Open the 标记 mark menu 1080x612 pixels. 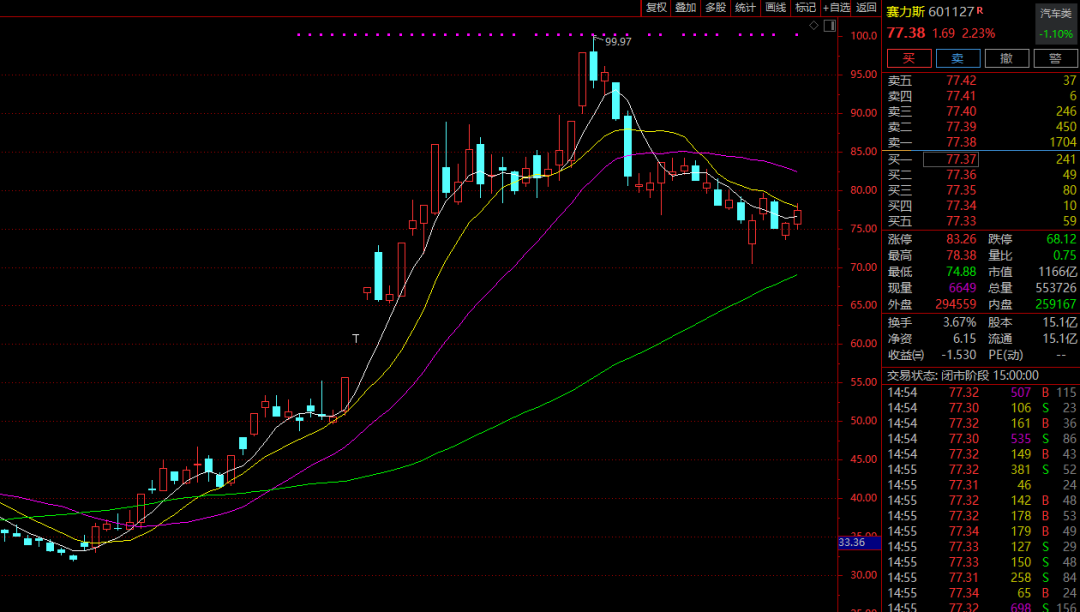(805, 8)
